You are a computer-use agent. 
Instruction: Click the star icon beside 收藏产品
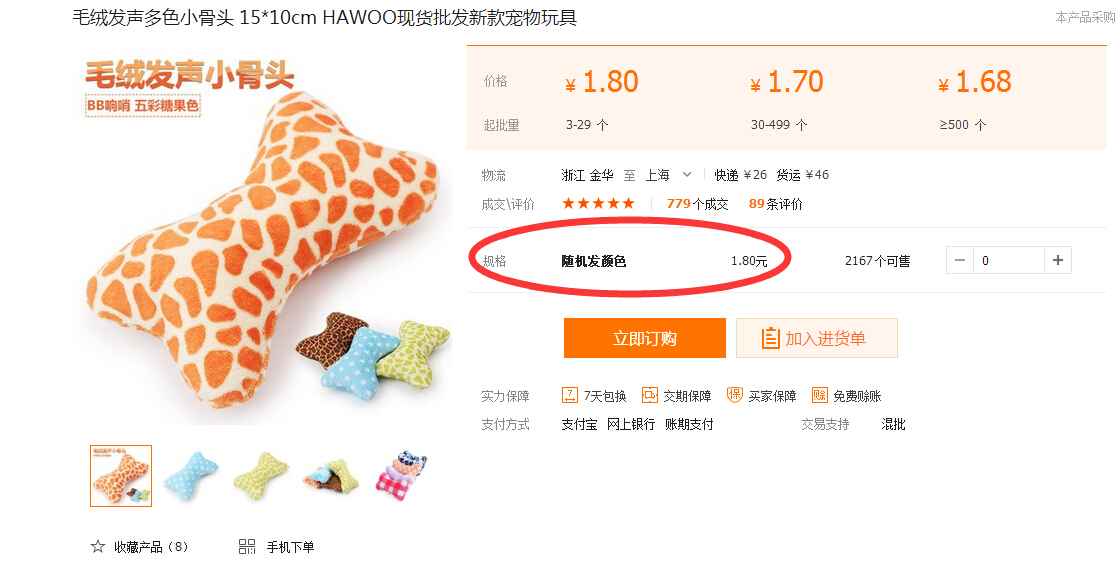[x=98, y=547]
